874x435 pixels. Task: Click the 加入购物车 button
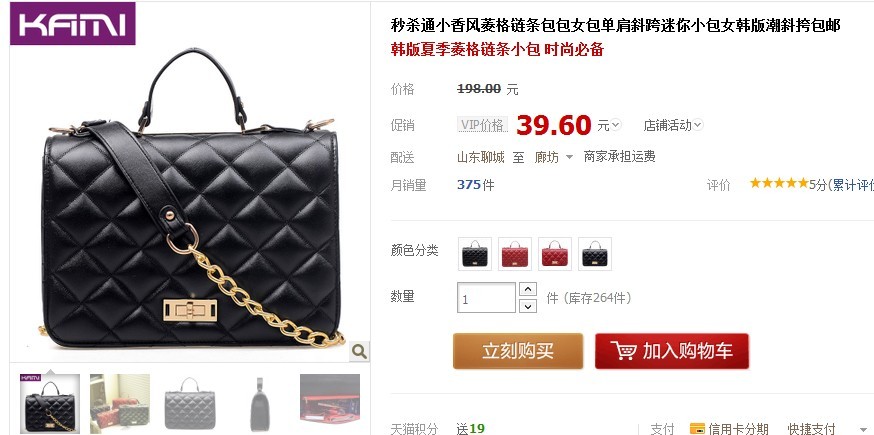coord(672,351)
